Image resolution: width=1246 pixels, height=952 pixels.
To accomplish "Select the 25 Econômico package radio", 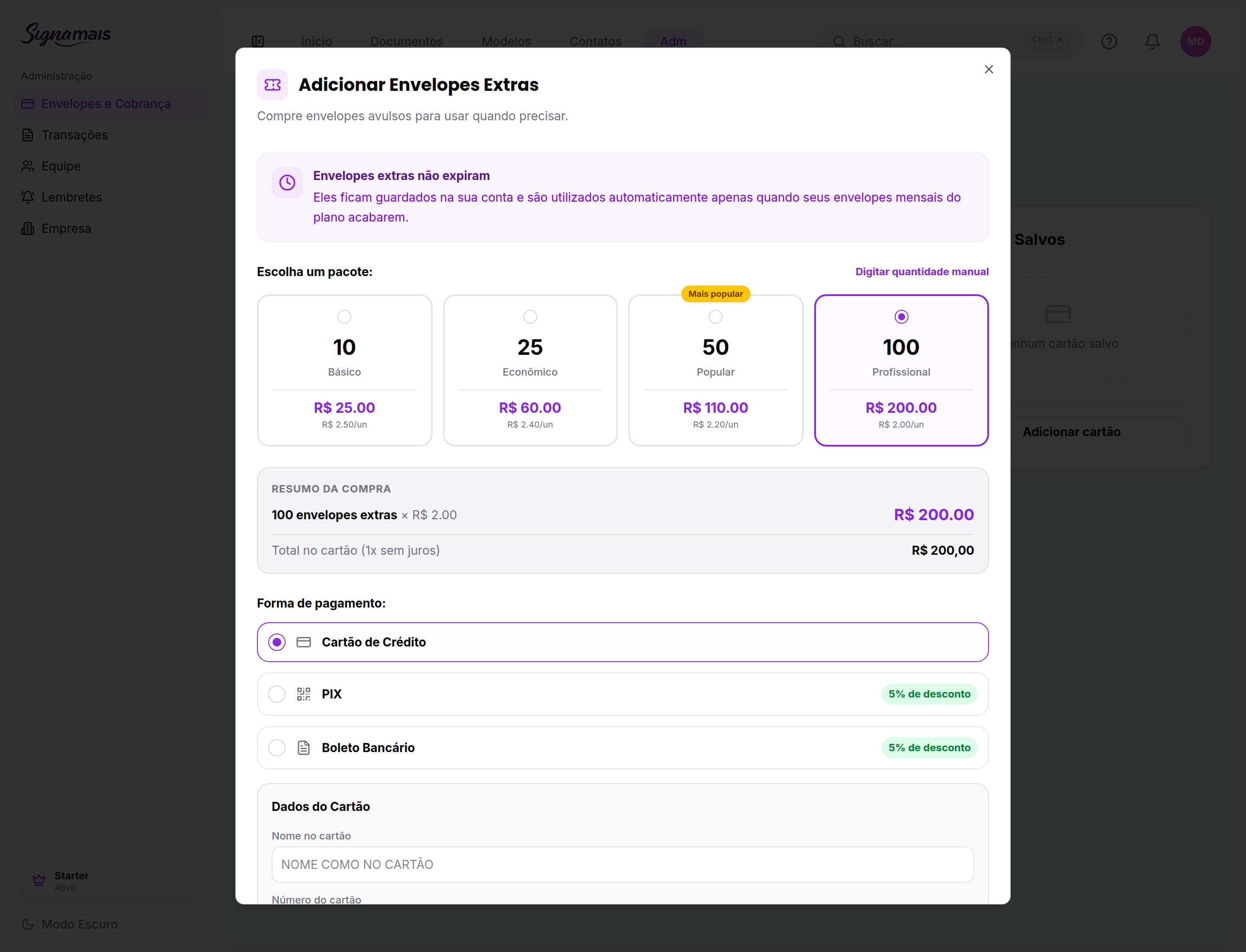I will tap(530, 317).
